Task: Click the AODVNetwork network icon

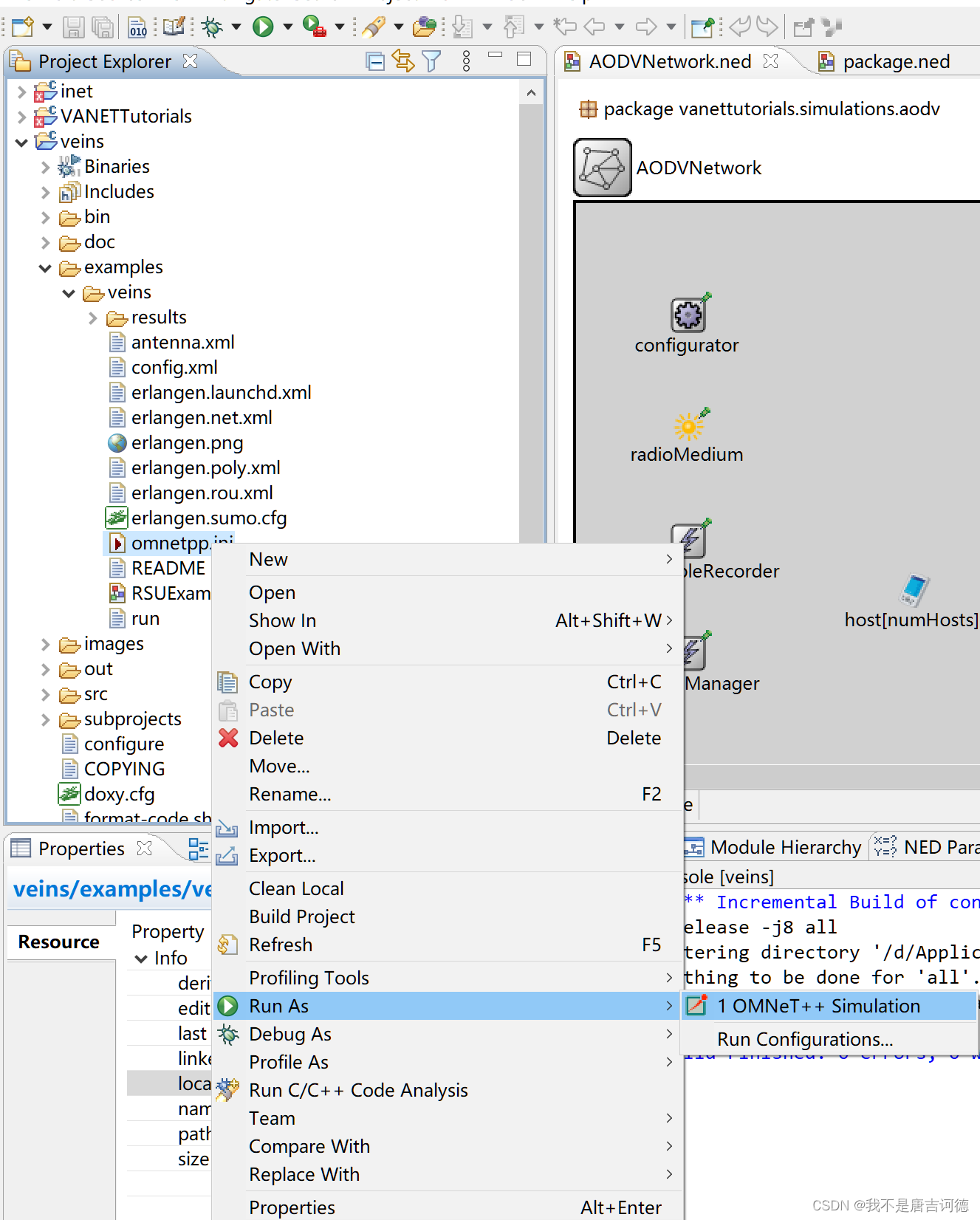Action: point(603,168)
